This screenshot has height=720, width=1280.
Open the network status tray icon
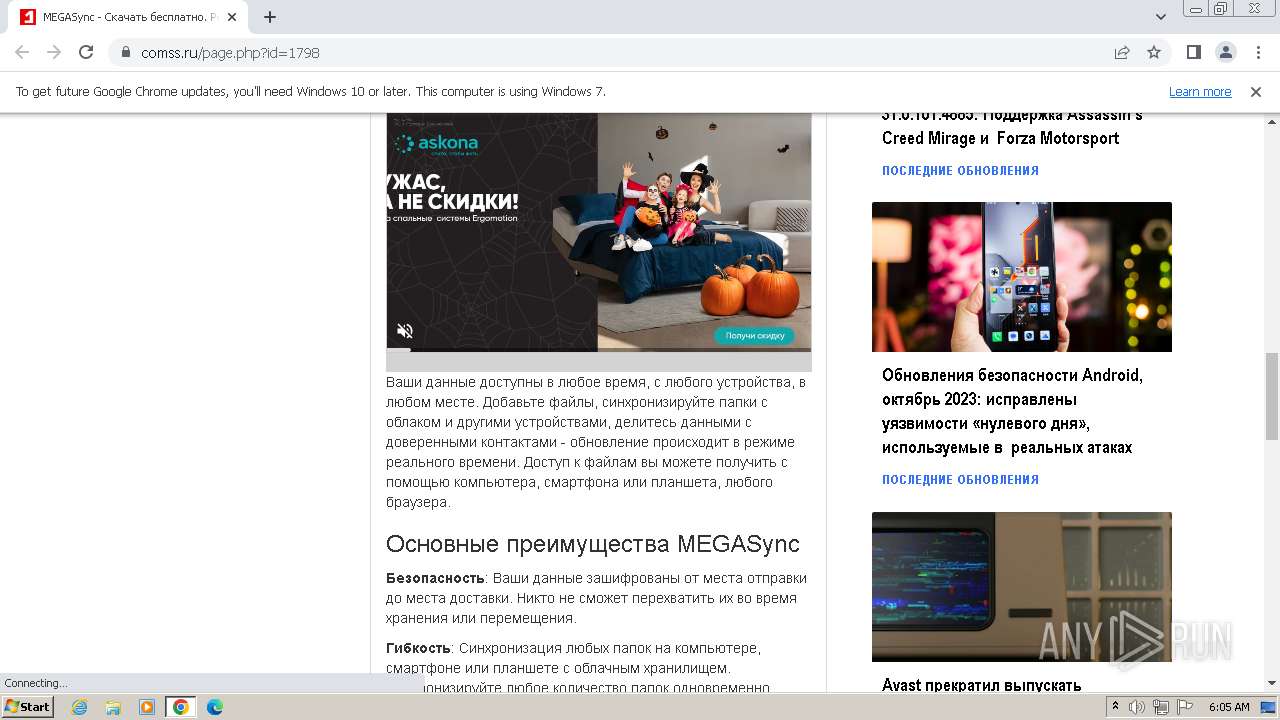pos(1161,707)
